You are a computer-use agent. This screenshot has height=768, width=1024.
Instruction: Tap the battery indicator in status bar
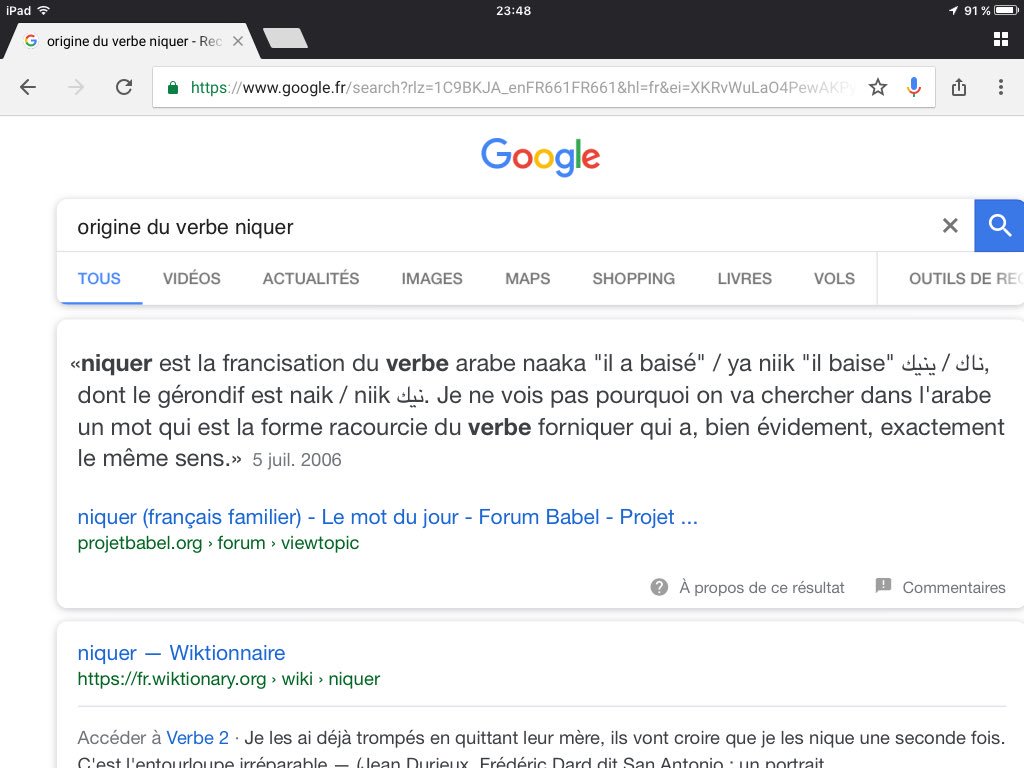1006,10
